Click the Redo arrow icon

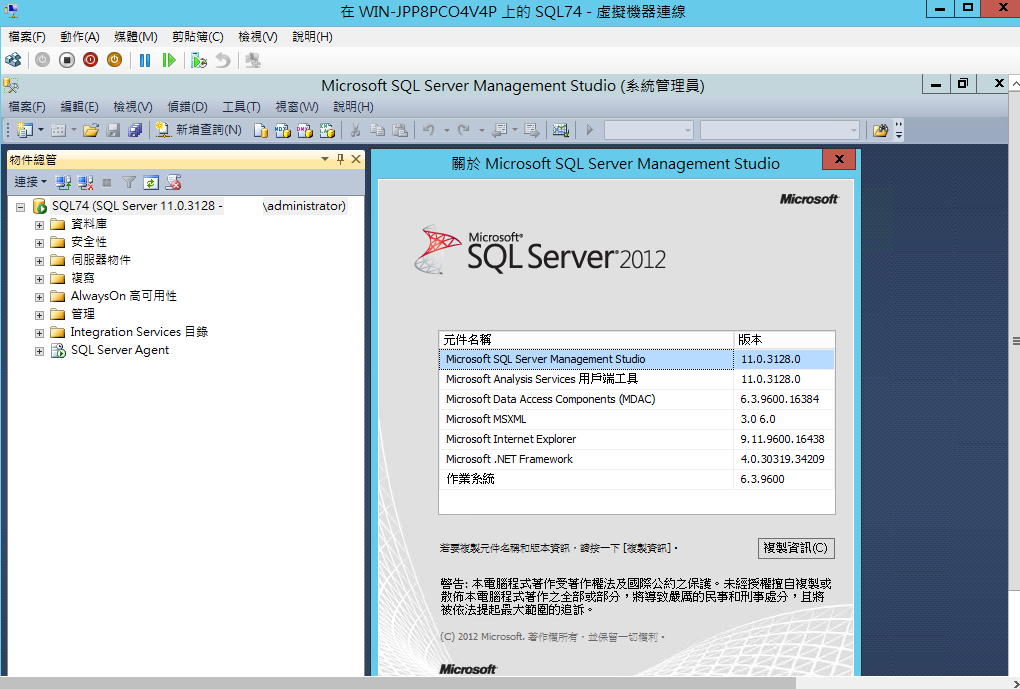(463, 130)
